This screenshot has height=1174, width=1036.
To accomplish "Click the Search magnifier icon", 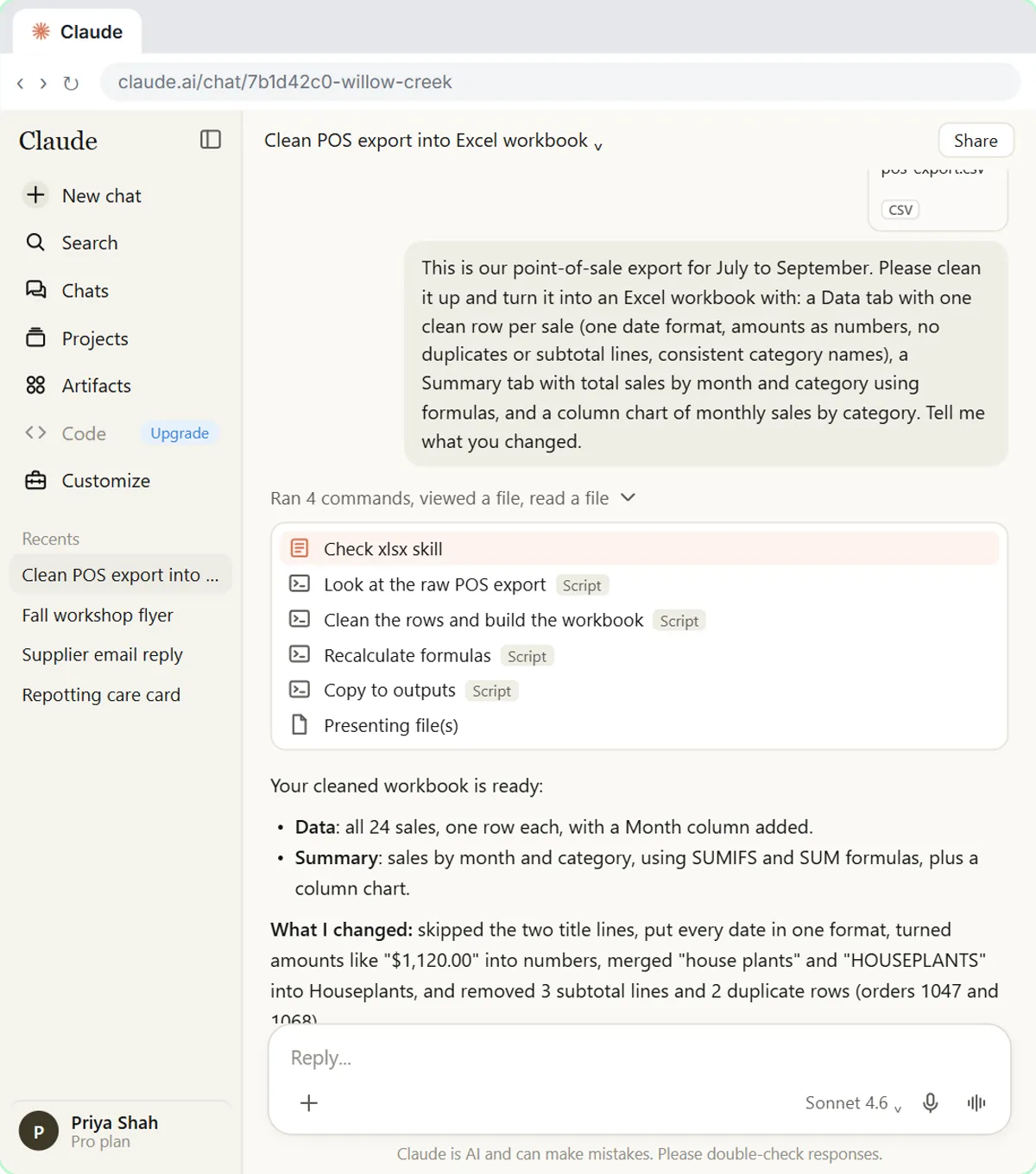I will pyautogui.click(x=35, y=243).
